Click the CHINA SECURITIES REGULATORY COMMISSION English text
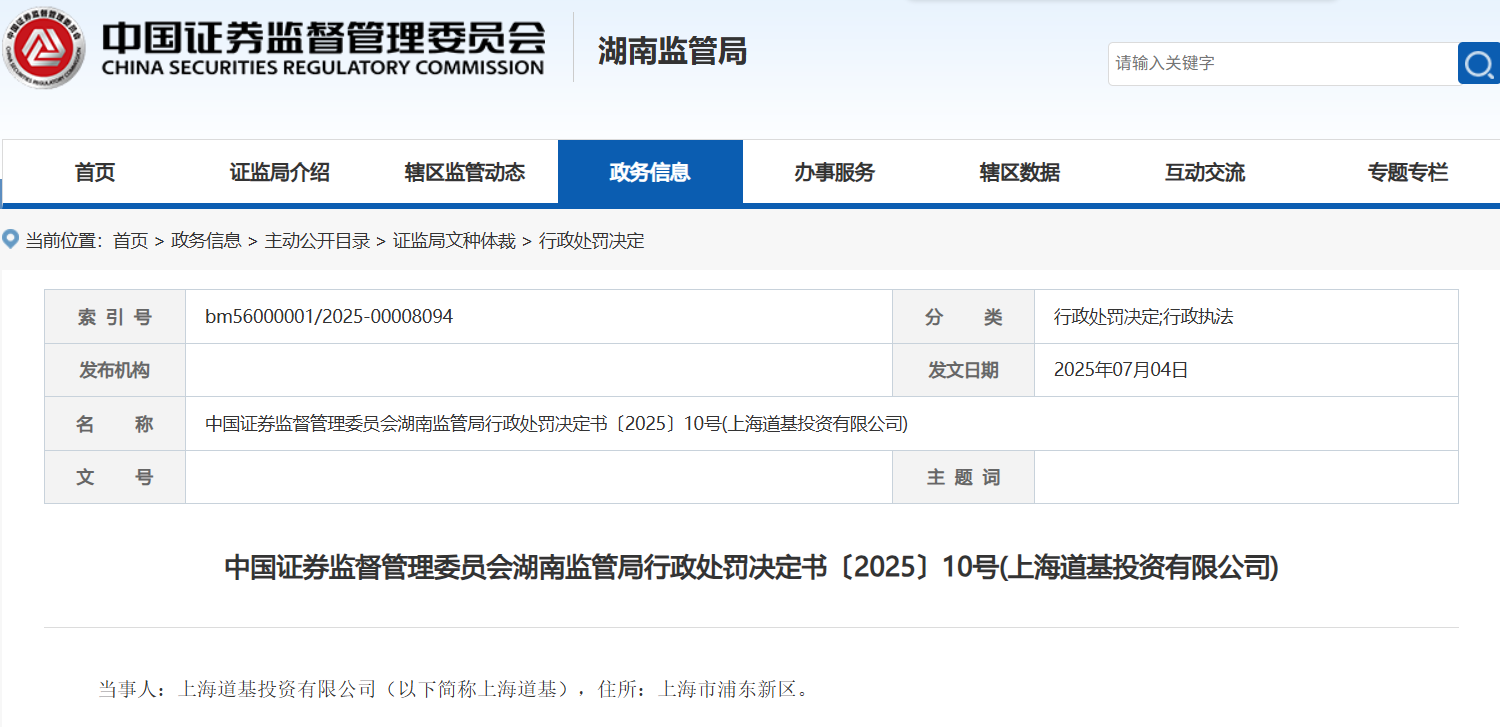This screenshot has width=1500, height=727. coord(323,68)
